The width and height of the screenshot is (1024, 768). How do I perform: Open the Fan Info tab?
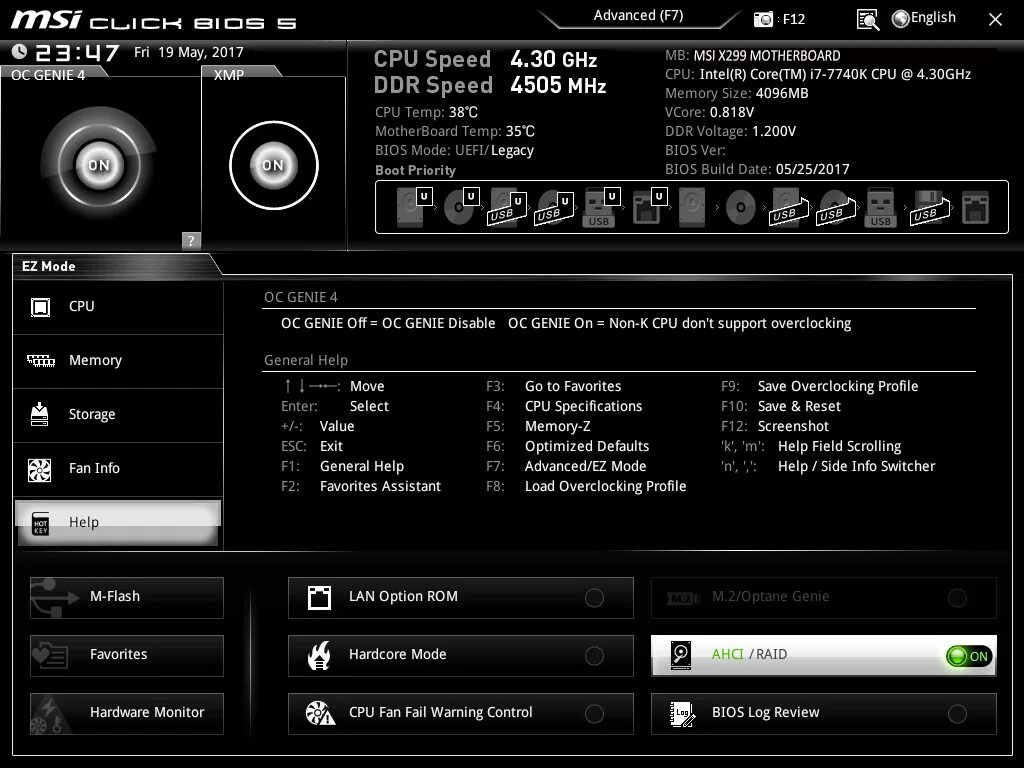(118, 469)
